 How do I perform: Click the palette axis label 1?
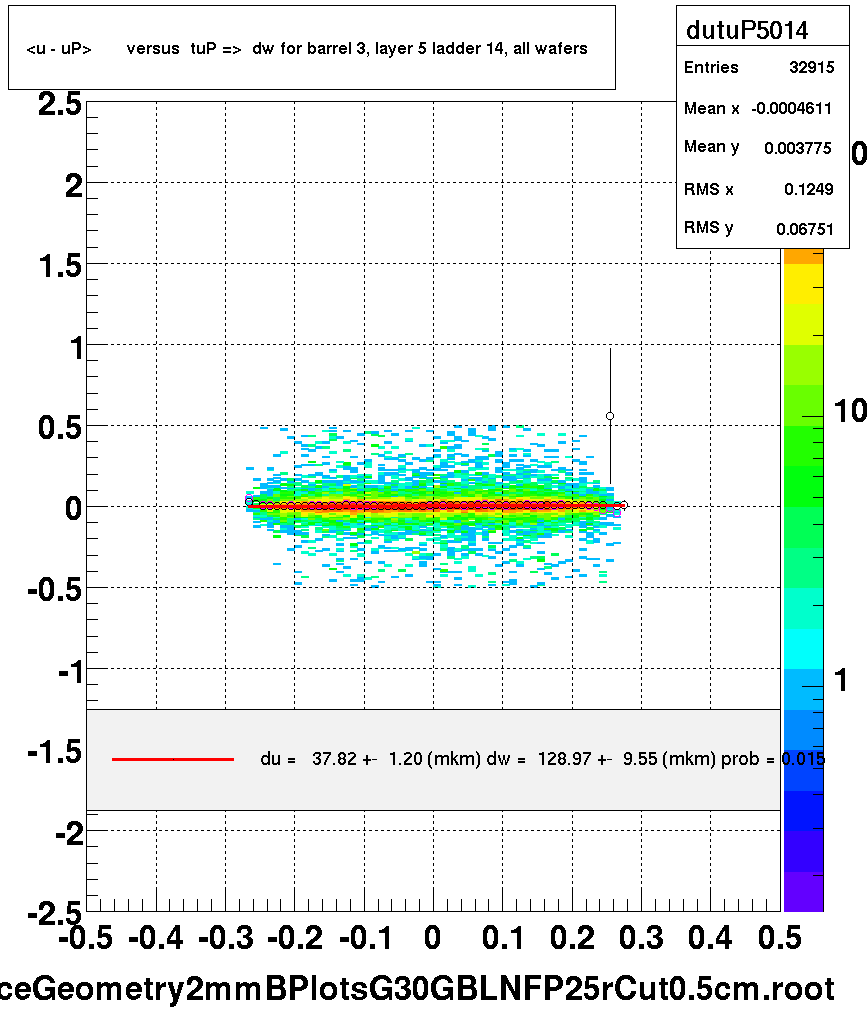(841, 680)
